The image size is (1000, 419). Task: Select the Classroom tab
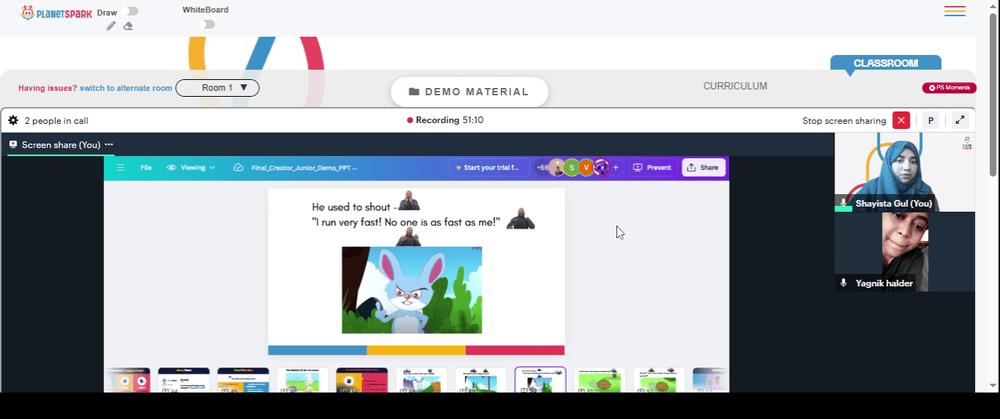885,63
